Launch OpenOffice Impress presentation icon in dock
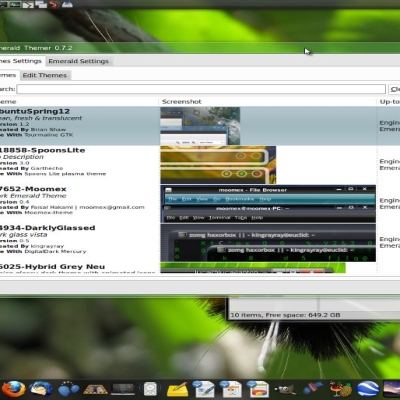This screenshot has width=400, height=400. (258, 389)
